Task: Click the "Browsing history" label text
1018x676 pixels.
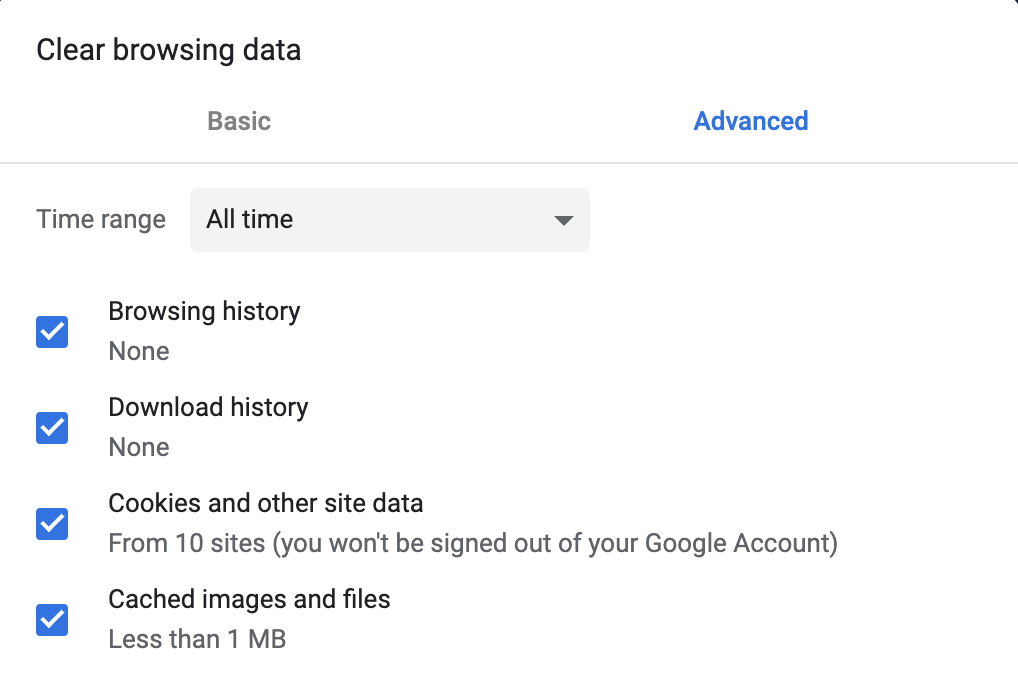Action: point(204,311)
